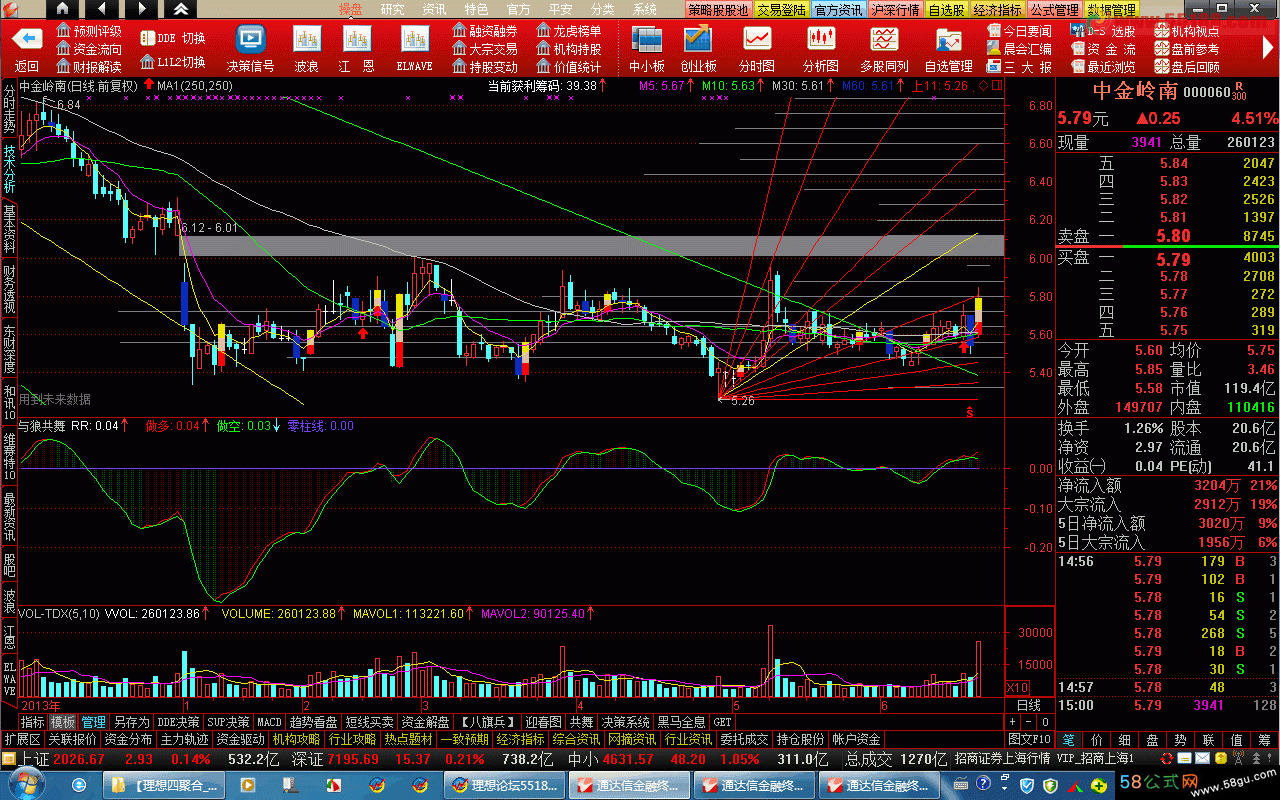The image size is (1280, 800).
Task: Switch to the 趋势看盘 indicator tab
Action: point(313,721)
